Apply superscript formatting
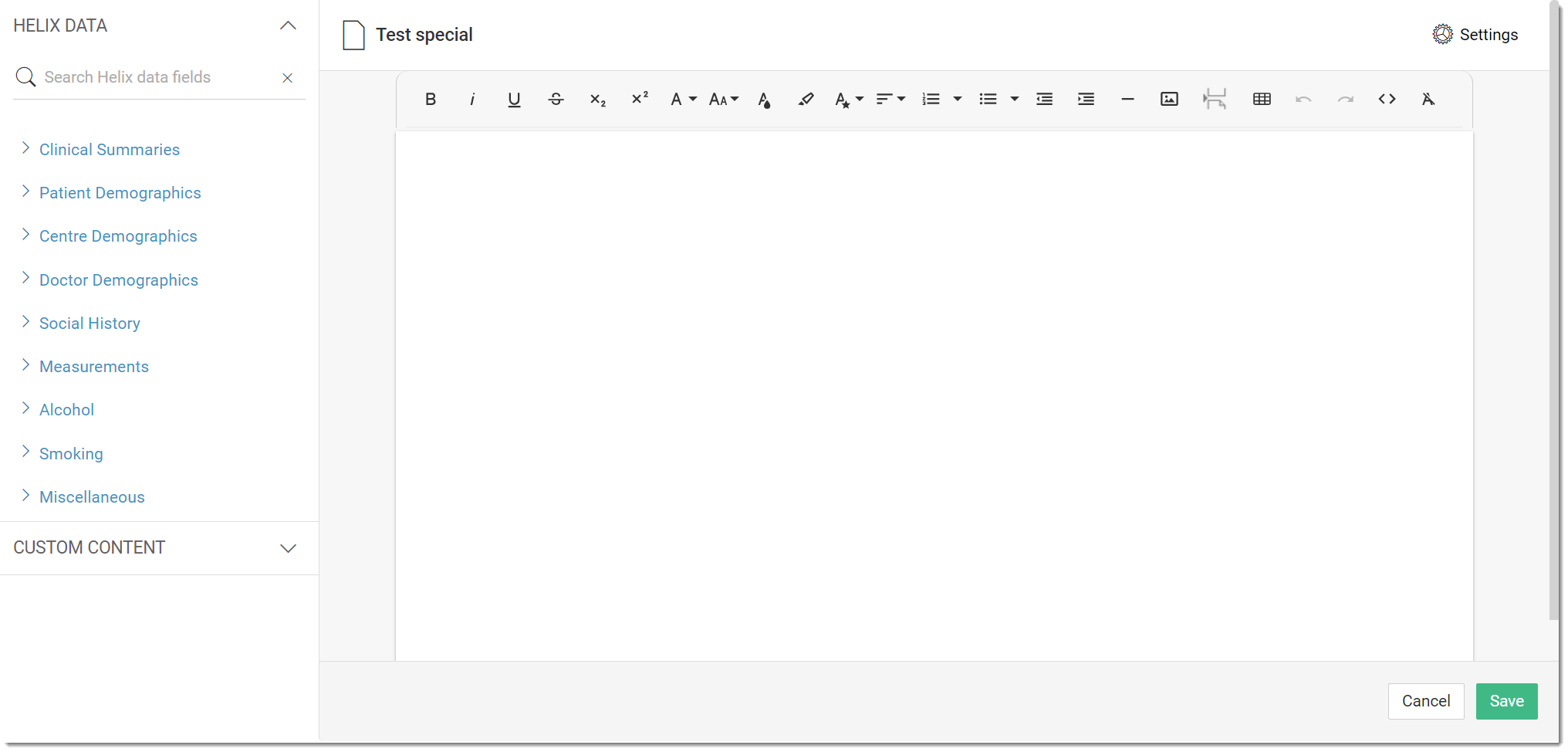This screenshot has width=1568, height=752. click(x=639, y=99)
